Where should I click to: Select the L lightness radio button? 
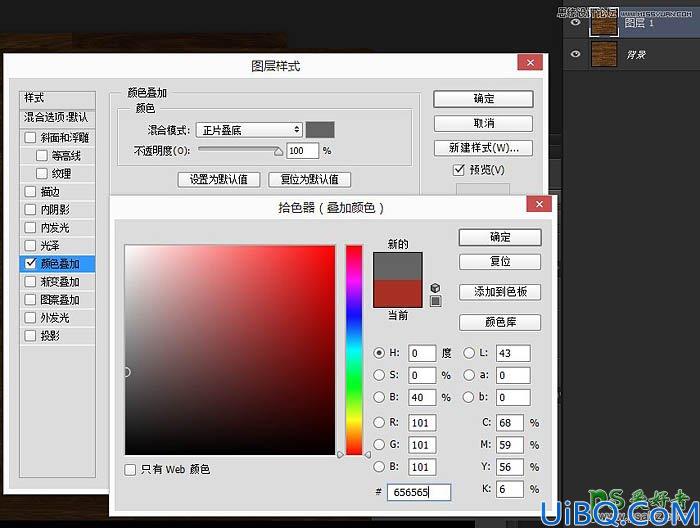tap(469, 353)
